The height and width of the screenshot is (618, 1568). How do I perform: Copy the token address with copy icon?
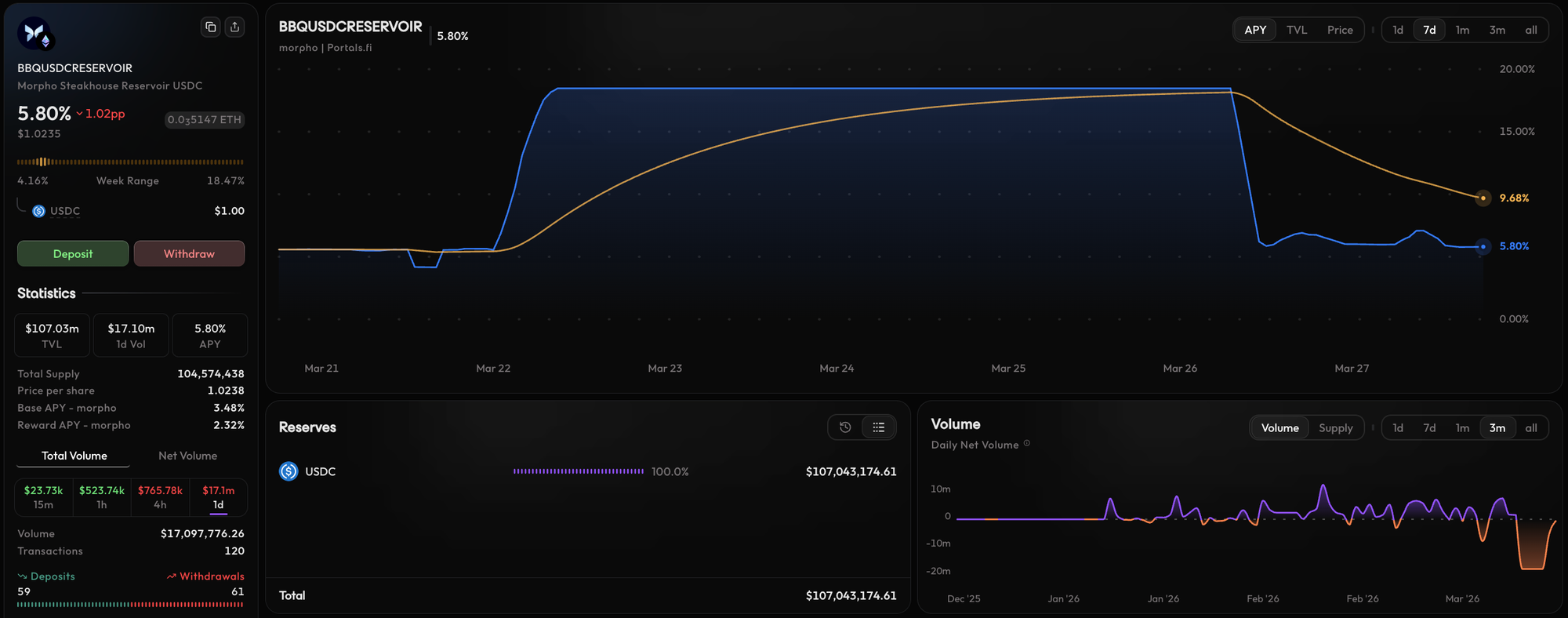[210, 27]
